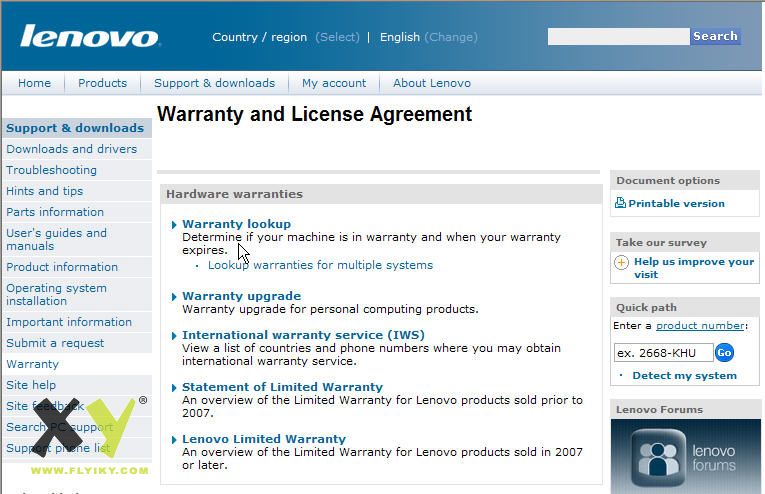The image size is (765, 494).
Task: Open Support & downloads sidebar heading
Action: [75, 128]
